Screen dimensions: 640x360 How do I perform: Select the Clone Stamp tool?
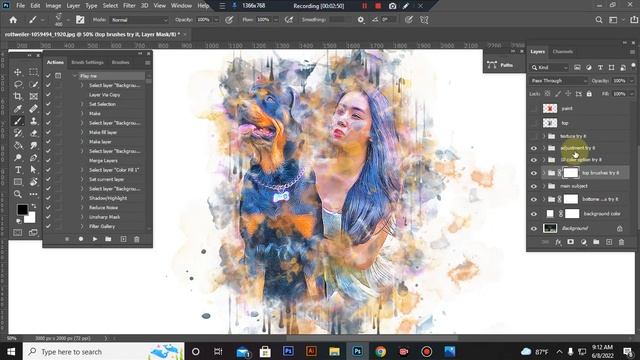pyautogui.click(x=33, y=121)
